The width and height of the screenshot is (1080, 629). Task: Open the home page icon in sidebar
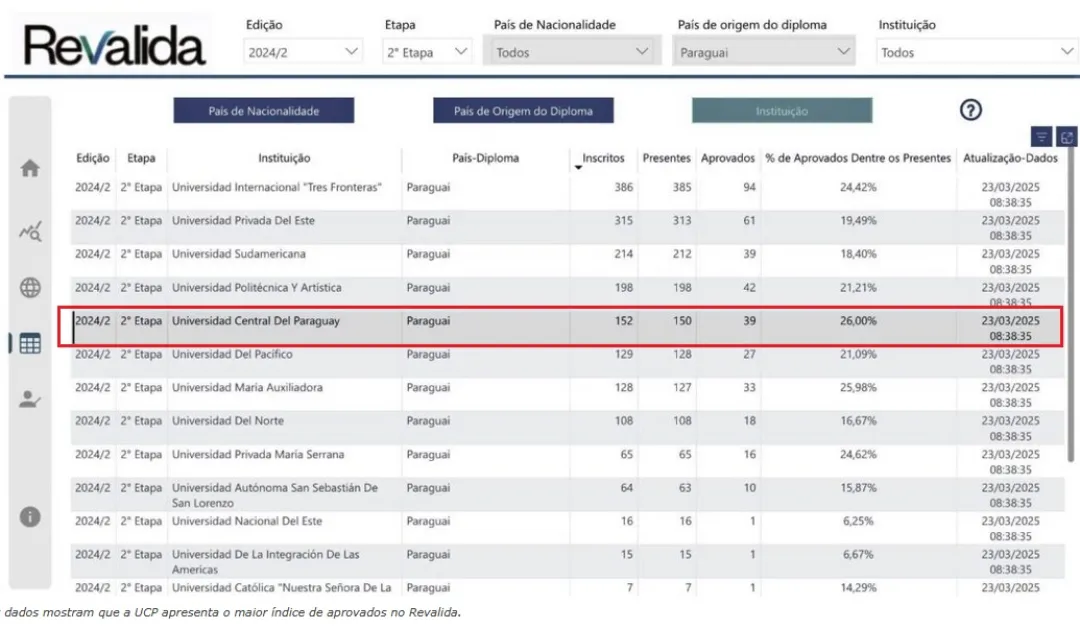pos(30,168)
